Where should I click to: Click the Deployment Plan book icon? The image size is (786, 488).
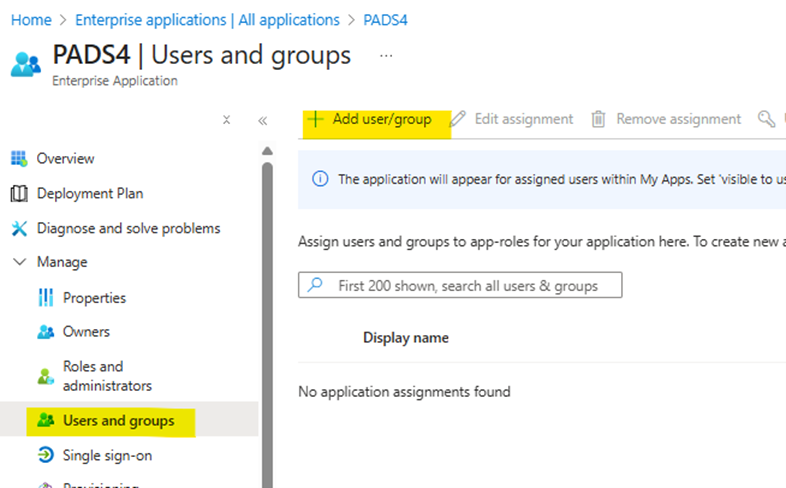[19, 193]
